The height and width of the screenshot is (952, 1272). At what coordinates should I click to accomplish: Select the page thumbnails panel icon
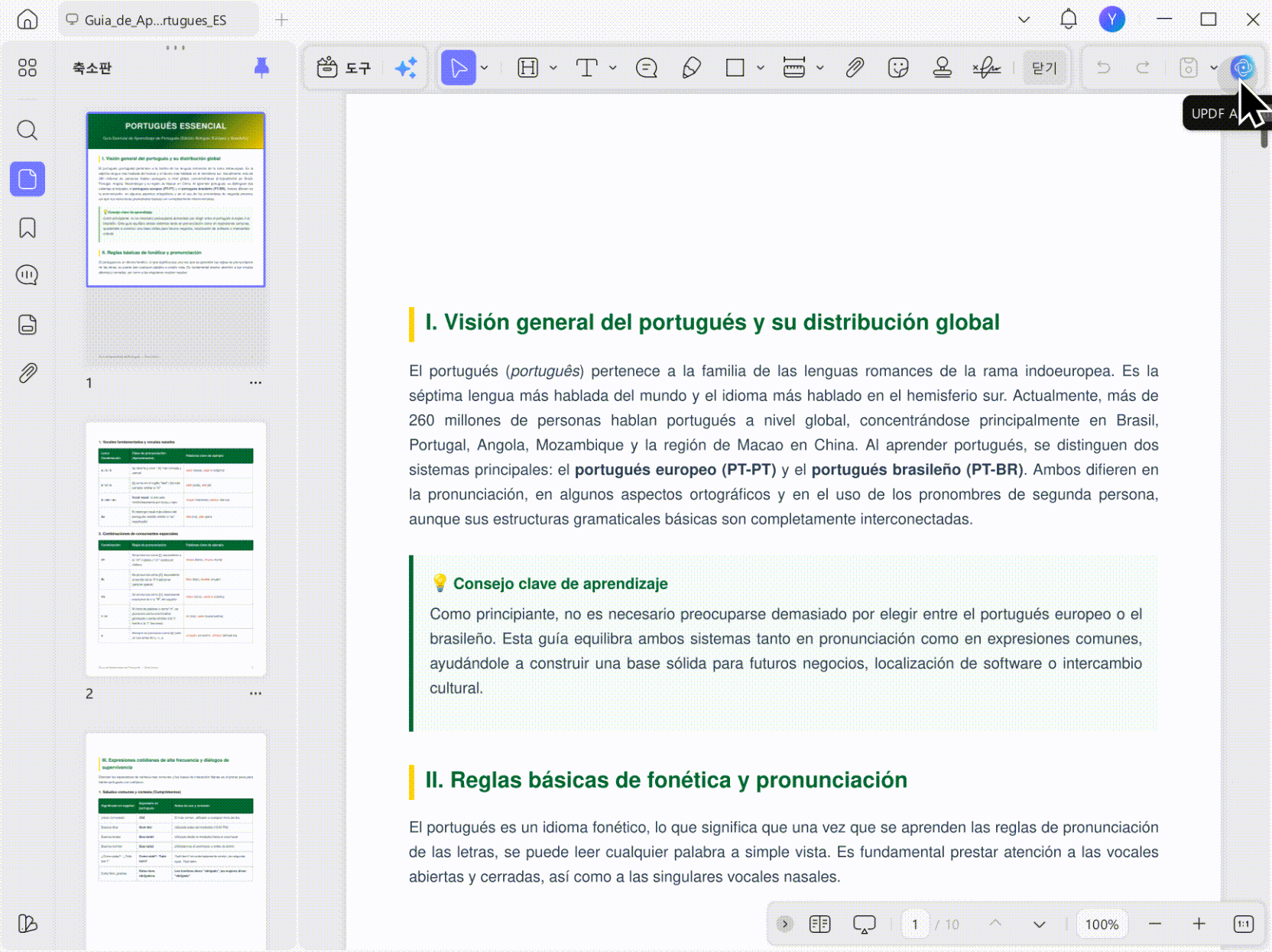pyautogui.click(x=28, y=179)
